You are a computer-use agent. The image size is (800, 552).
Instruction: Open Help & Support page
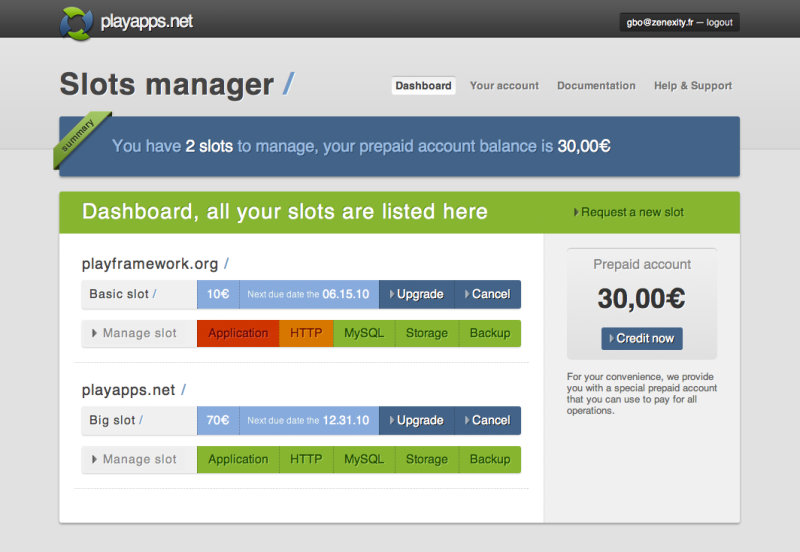(x=692, y=86)
